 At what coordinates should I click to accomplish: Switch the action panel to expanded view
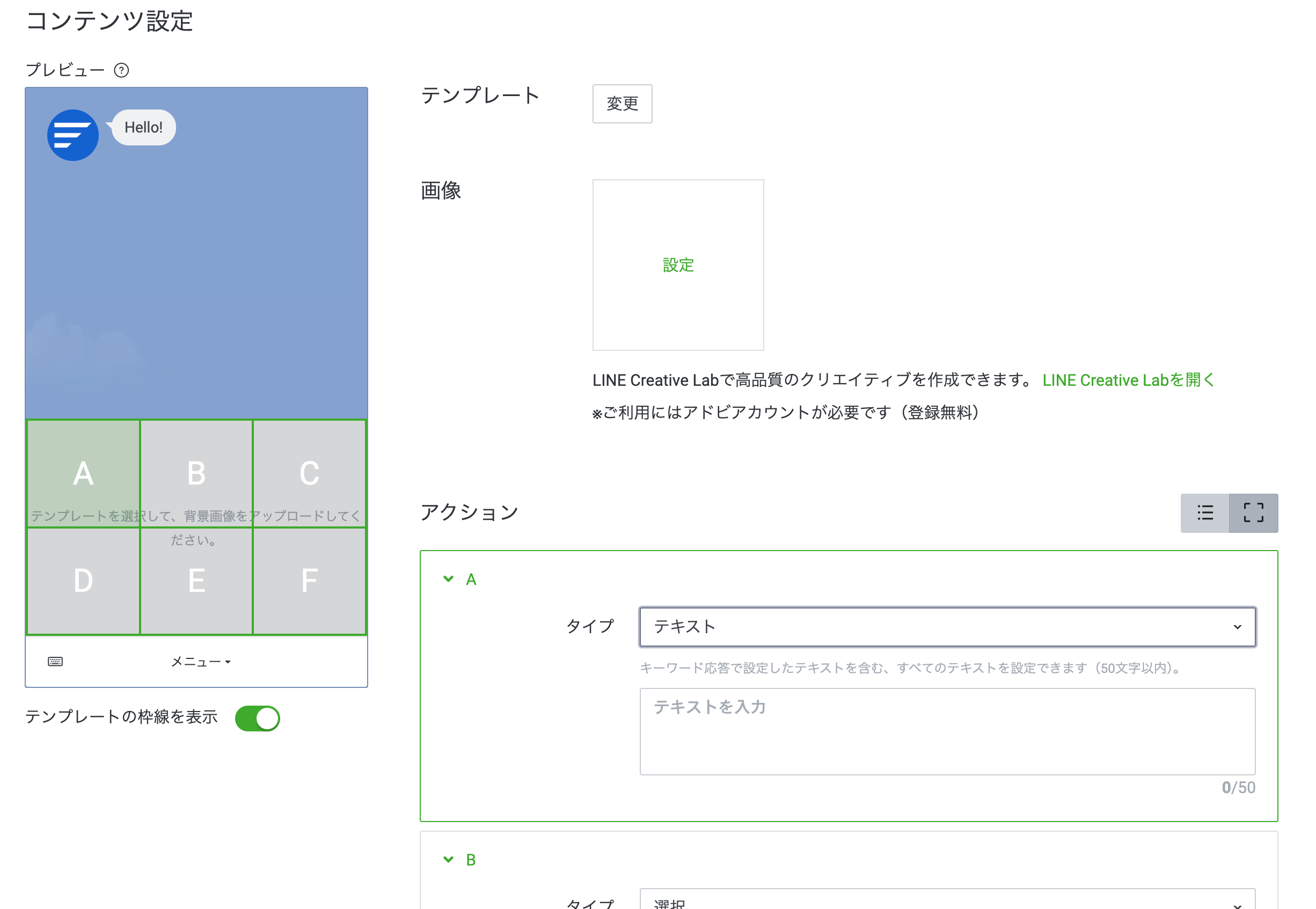coord(1253,512)
